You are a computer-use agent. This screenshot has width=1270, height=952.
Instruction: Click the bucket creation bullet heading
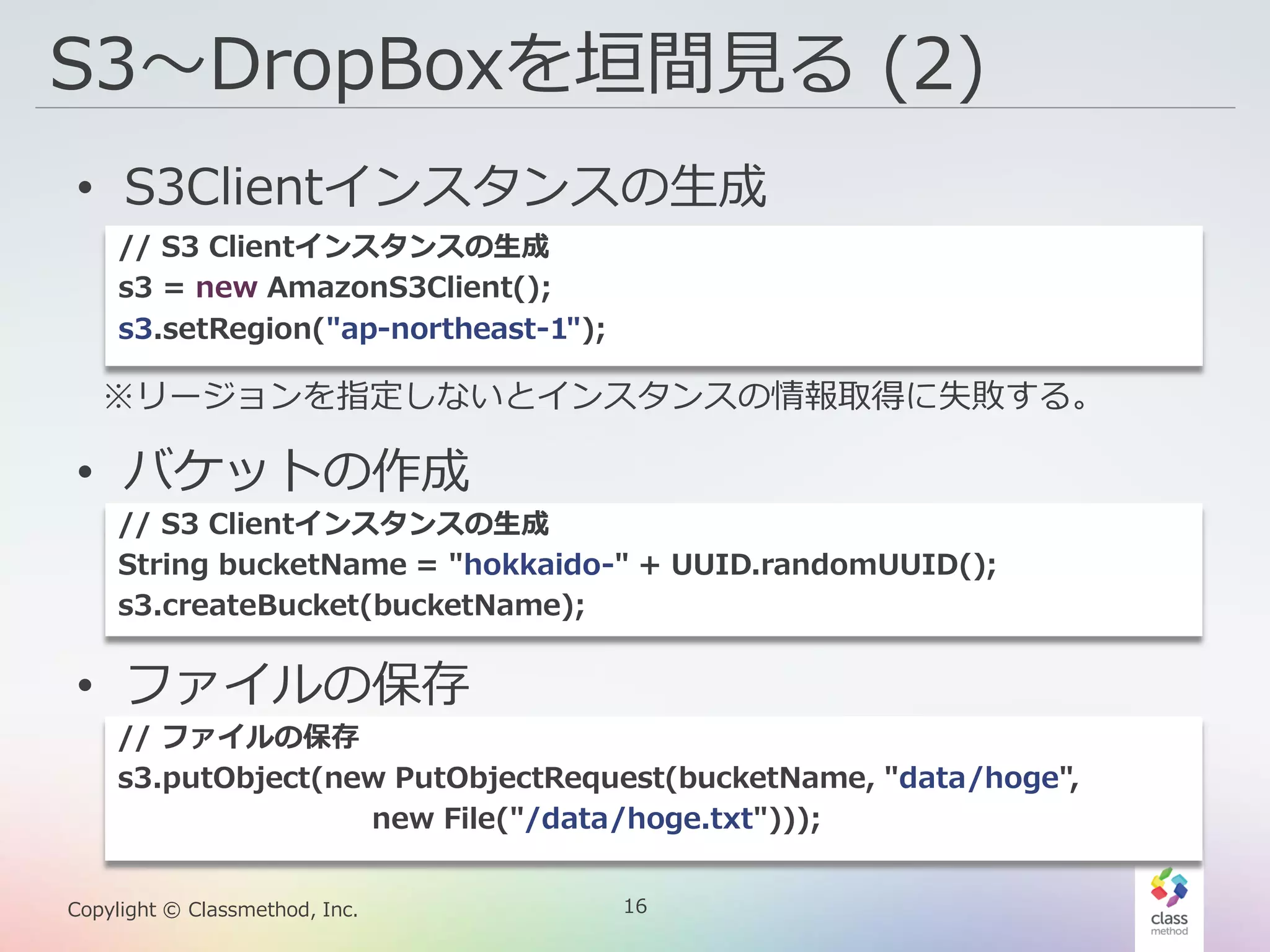[x=295, y=470]
